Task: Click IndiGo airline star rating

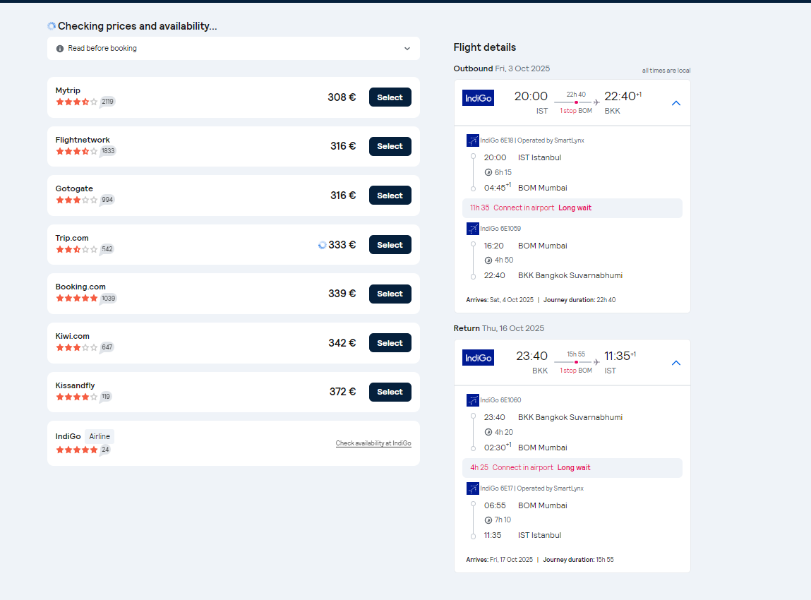Action: pos(77,450)
